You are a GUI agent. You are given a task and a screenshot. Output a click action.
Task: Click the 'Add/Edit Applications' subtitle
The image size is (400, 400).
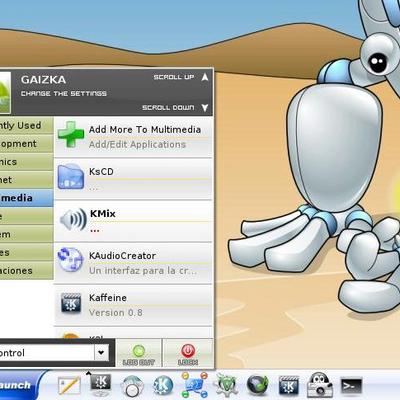[137, 145]
